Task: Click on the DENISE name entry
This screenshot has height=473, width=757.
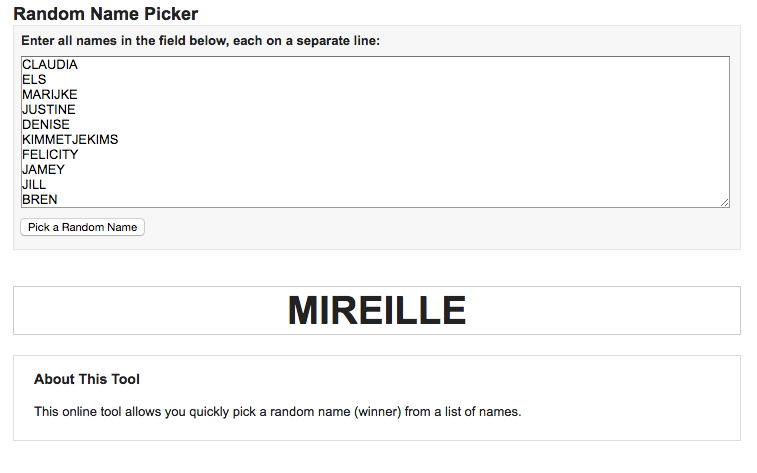Action: tap(46, 125)
